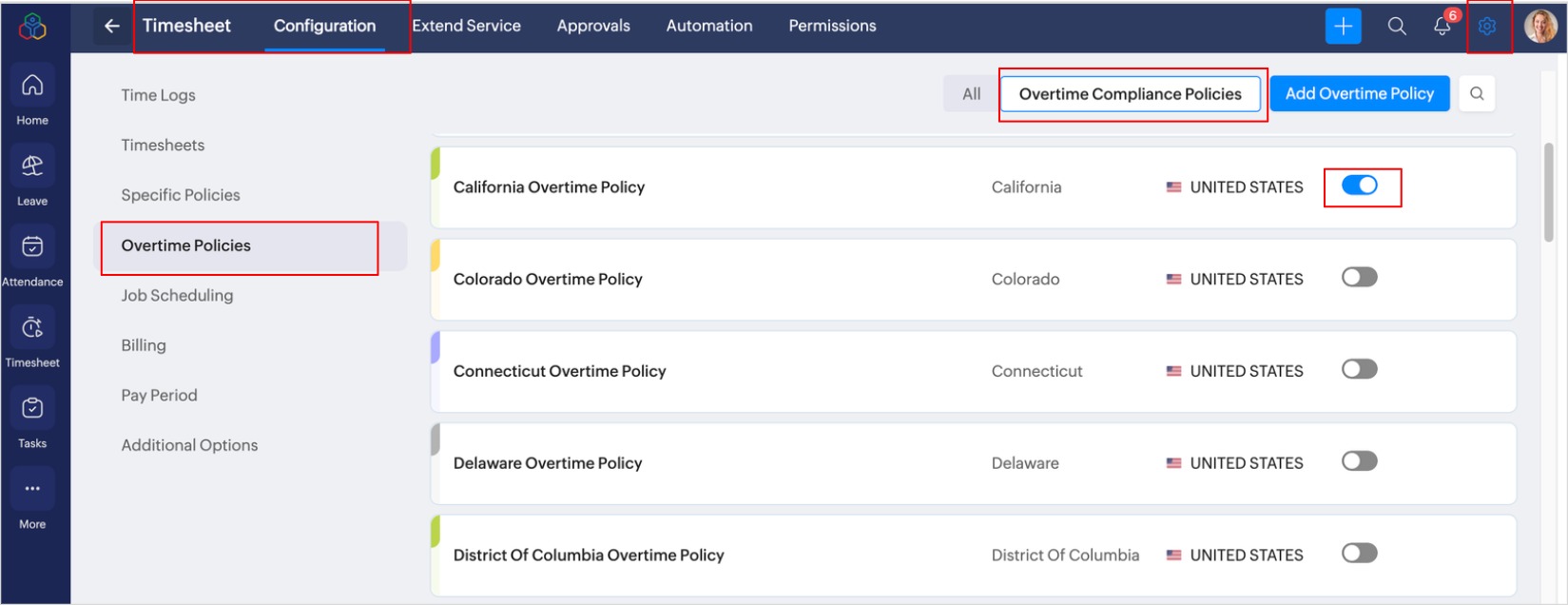Open Colorado Overtime Policy row
This screenshot has width=1568, height=605.
[974, 280]
